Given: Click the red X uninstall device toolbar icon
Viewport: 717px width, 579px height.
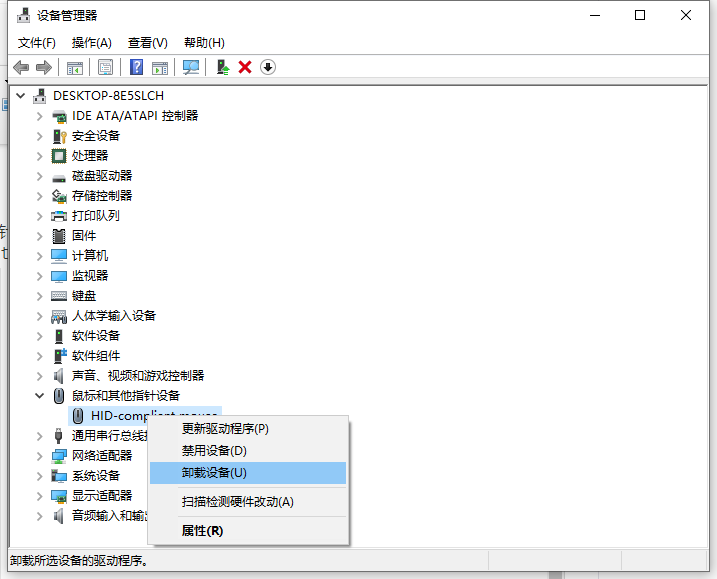Looking at the screenshot, I should [245, 67].
